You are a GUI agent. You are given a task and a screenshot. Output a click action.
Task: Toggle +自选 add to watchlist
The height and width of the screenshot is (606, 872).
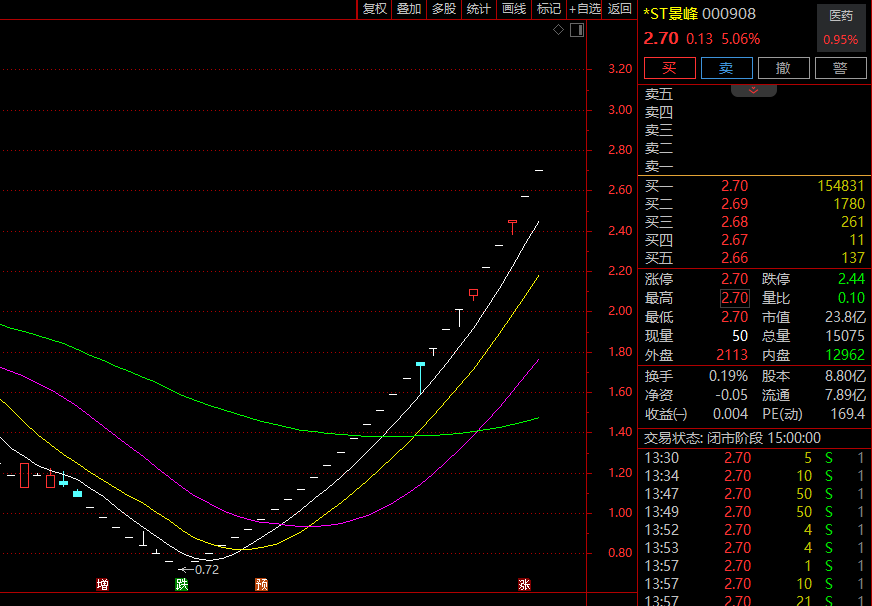coord(585,9)
